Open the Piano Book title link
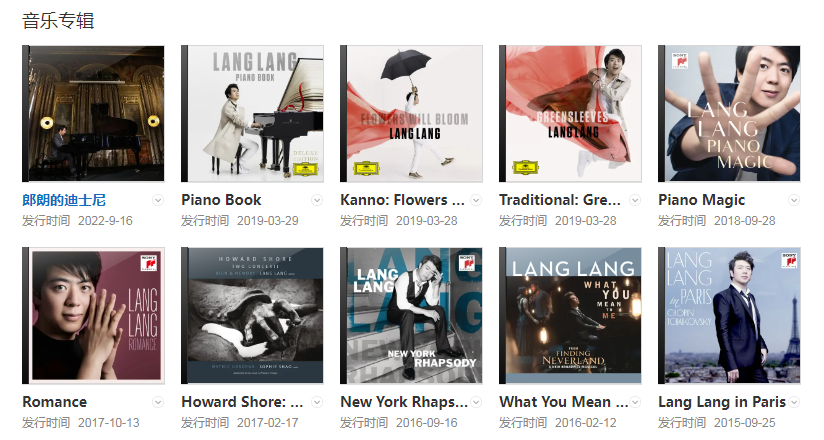 click(221, 200)
